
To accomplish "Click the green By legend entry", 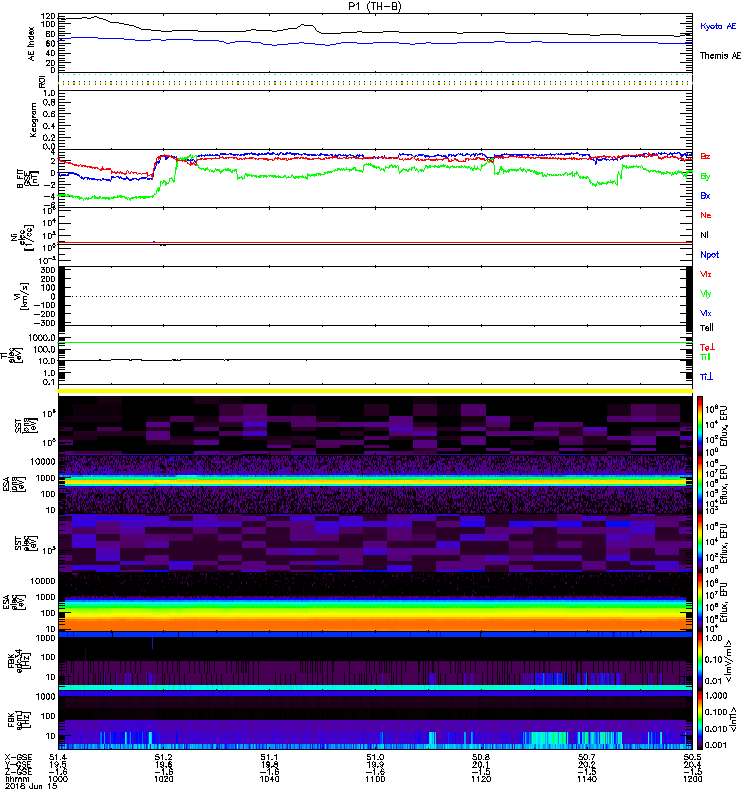I will [x=705, y=176].
